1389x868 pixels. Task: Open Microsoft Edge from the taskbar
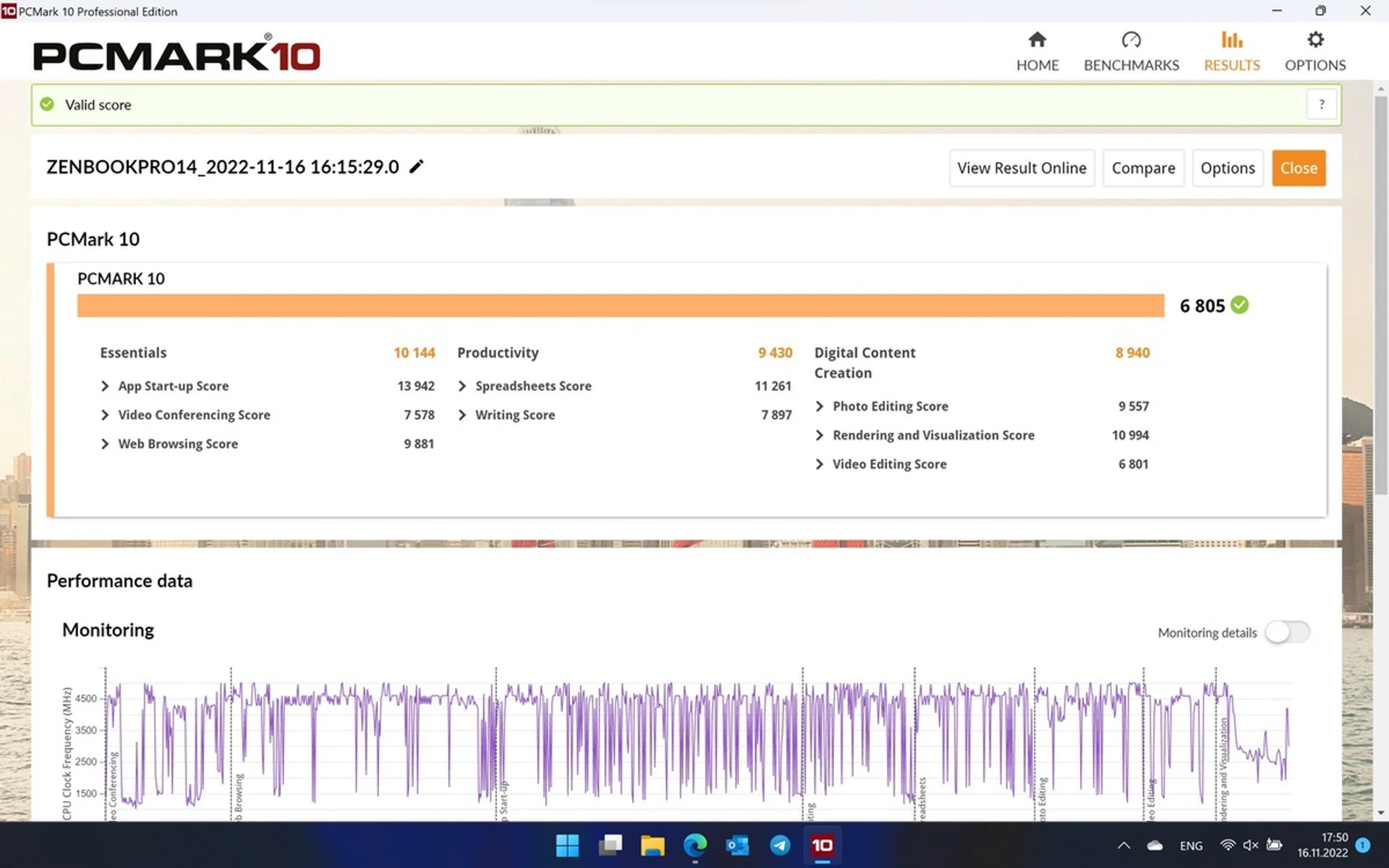695,845
